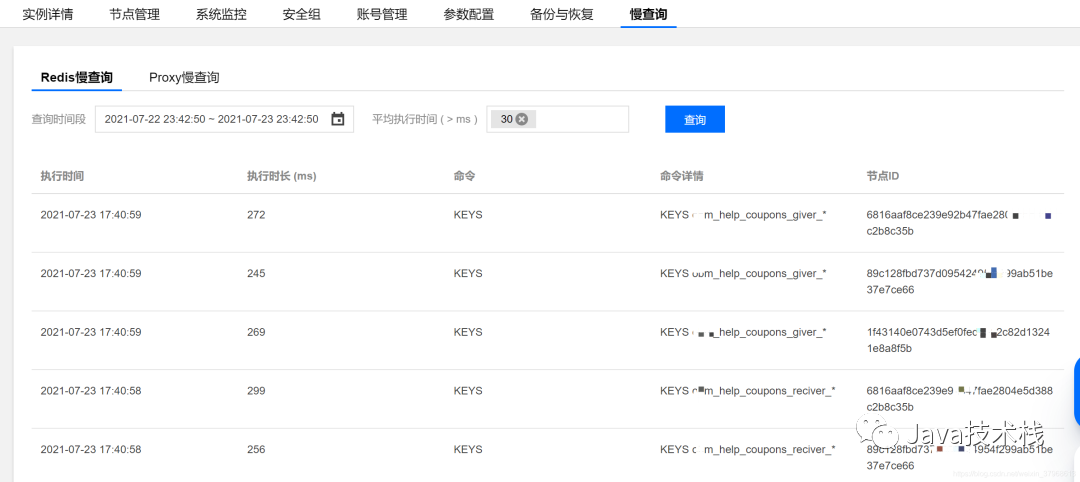The height and width of the screenshot is (482, 1080).
Task: Click KEYS command in the 256 ms row
Action: [468, 449]
